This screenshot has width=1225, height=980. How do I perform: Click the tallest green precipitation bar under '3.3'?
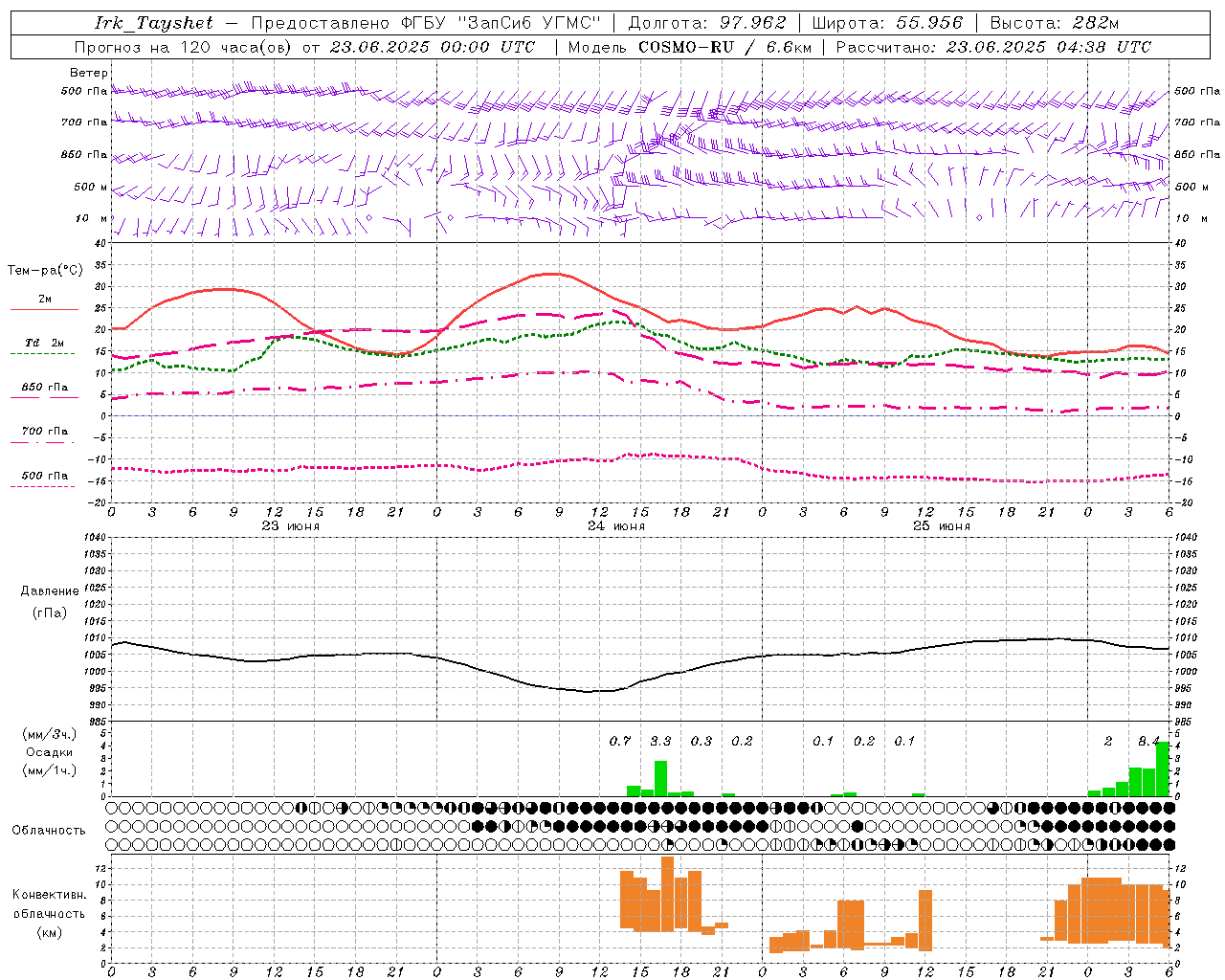coord(660,778)
